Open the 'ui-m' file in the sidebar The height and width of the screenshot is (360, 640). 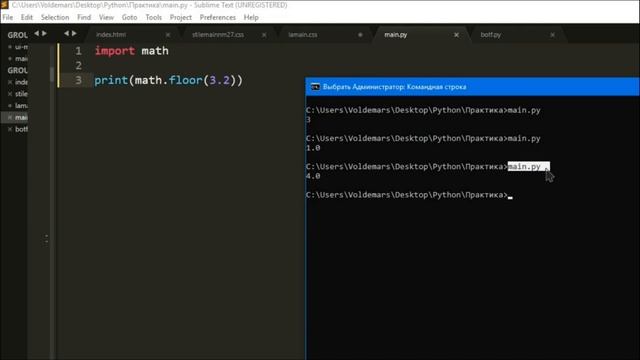[21, 47]
